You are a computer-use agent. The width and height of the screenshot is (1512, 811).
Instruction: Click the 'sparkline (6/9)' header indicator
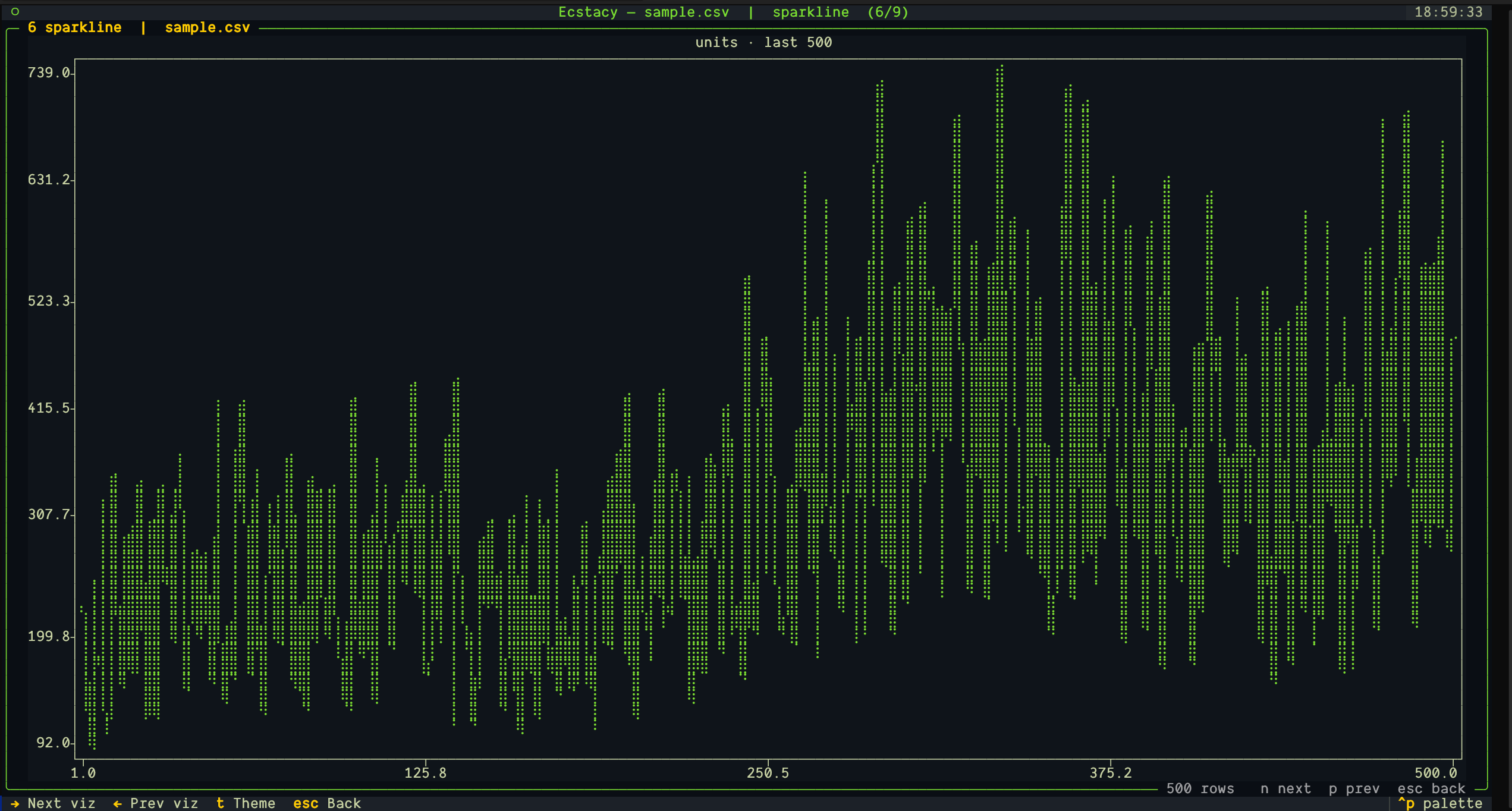tap(840, 12)
